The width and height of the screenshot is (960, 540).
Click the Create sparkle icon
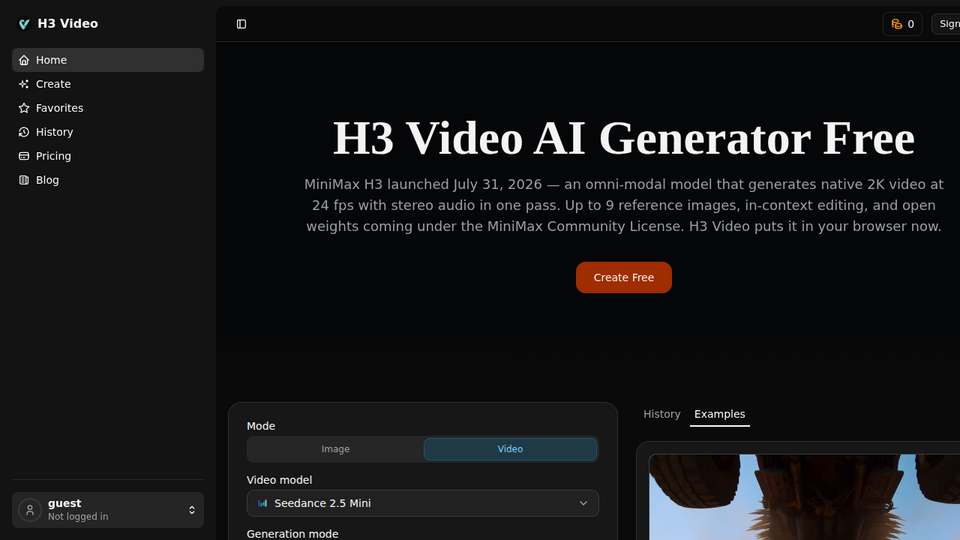[x=24, y=84]
